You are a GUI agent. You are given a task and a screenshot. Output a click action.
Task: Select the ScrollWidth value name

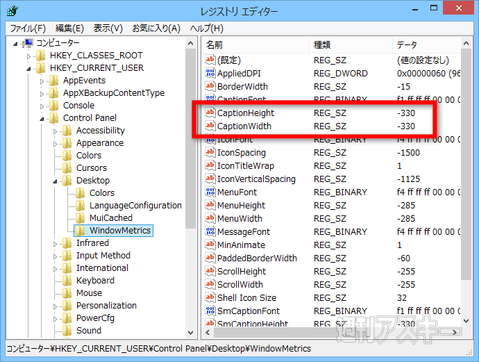point(240,285)
